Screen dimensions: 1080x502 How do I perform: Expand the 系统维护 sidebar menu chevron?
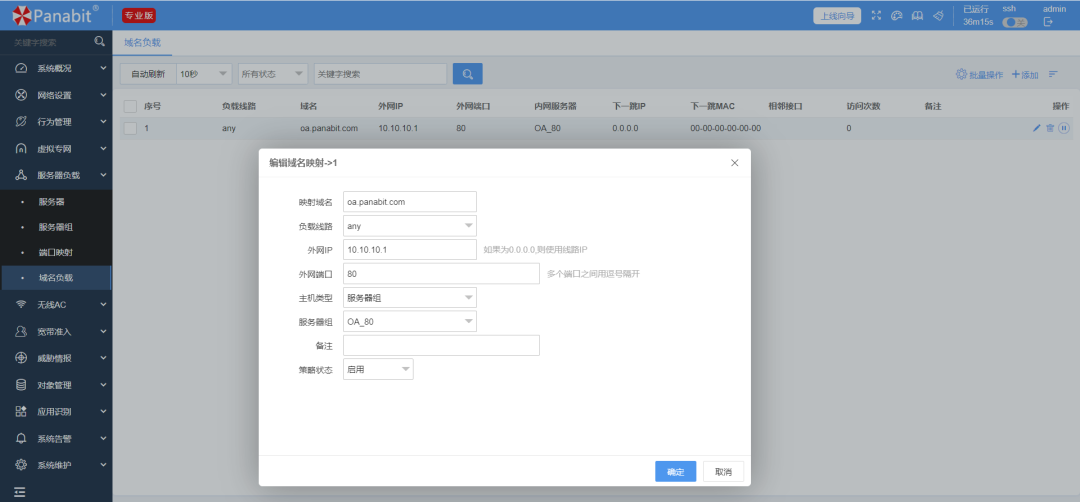(103, 465)
